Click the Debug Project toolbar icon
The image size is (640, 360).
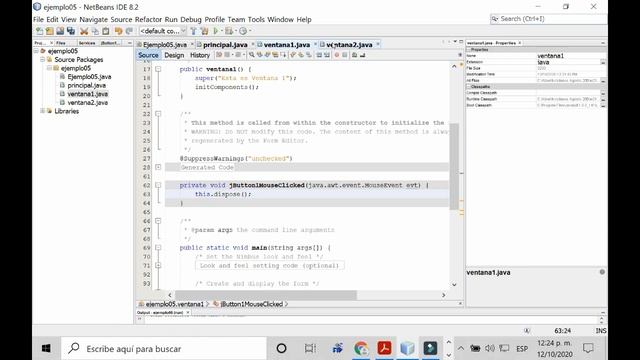[x=229, y=31]
